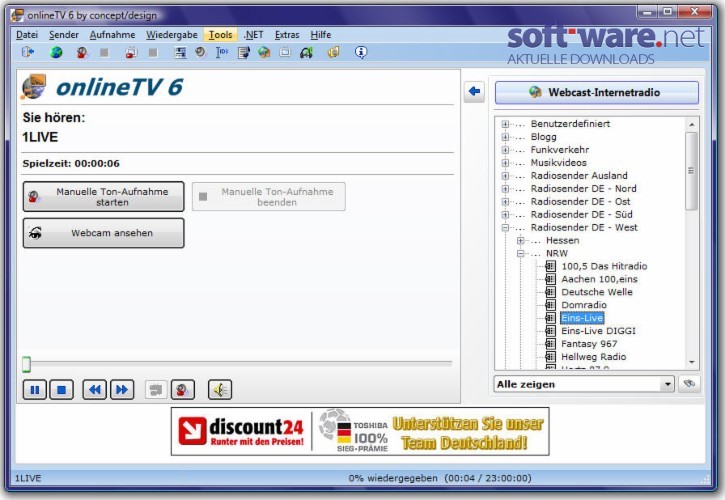725x500 pixels.
Task: Click the green-blue globe toolbar icon
Action: pos(56,52)
